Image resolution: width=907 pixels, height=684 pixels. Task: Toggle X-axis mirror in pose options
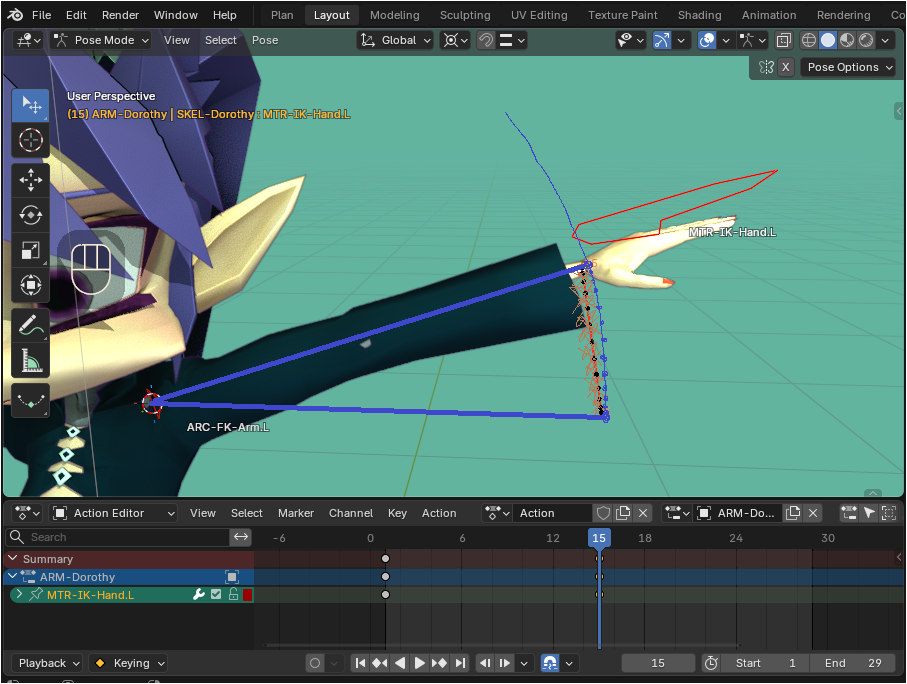pyautogui.click(x=785, y=67)
